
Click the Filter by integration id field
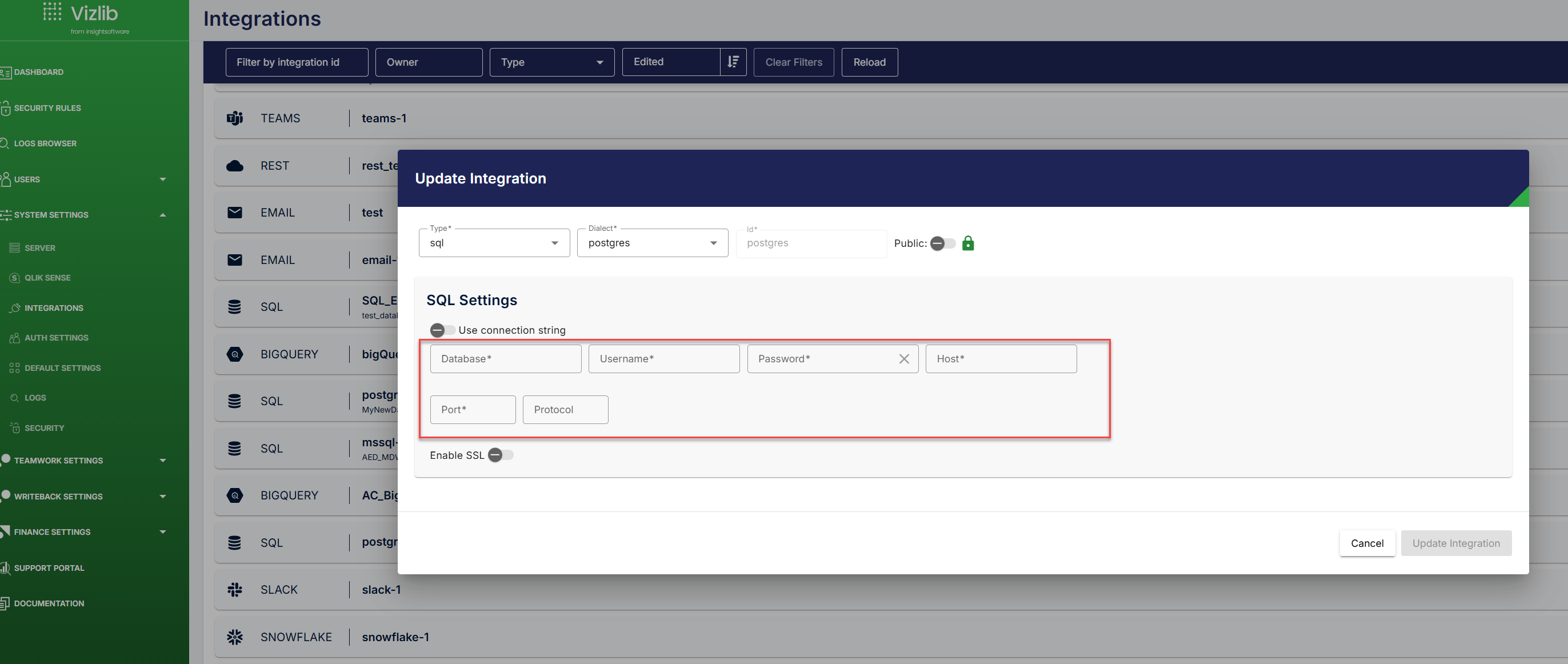click(x=297, y=62)
